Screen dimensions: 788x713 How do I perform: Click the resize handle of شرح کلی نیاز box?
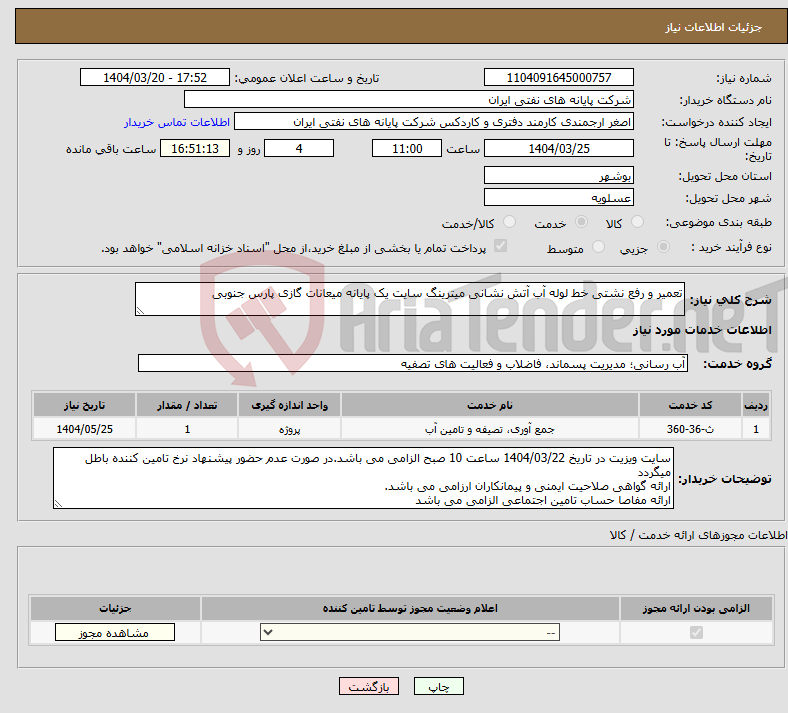[140, 311]
